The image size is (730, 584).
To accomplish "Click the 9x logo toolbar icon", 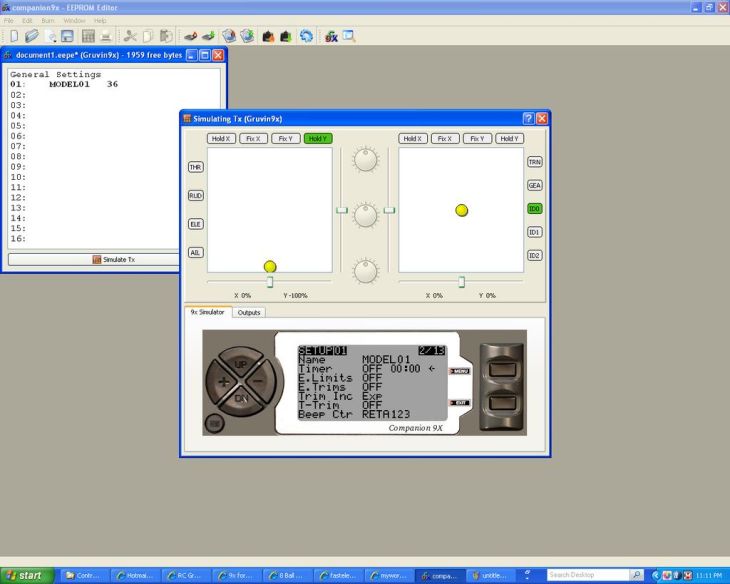I will [331, 36].
